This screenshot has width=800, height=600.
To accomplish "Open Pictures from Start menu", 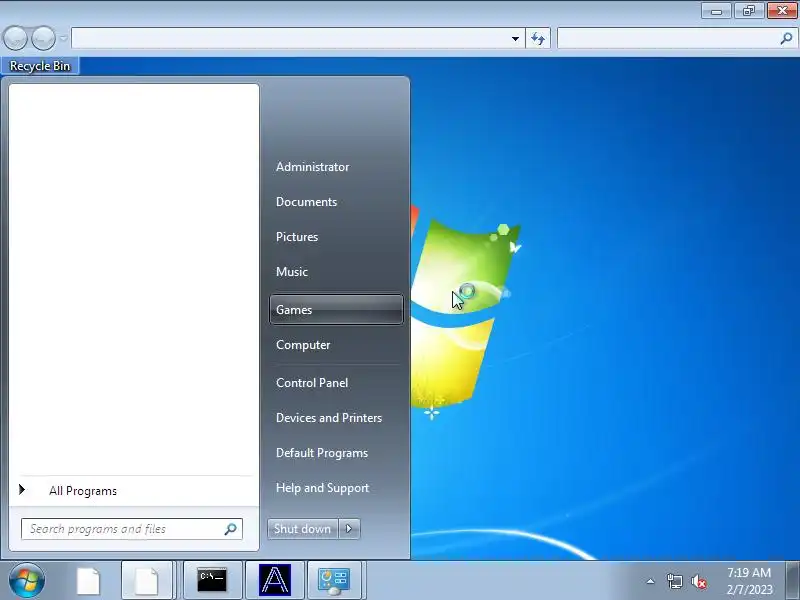I will click(297, 237).
